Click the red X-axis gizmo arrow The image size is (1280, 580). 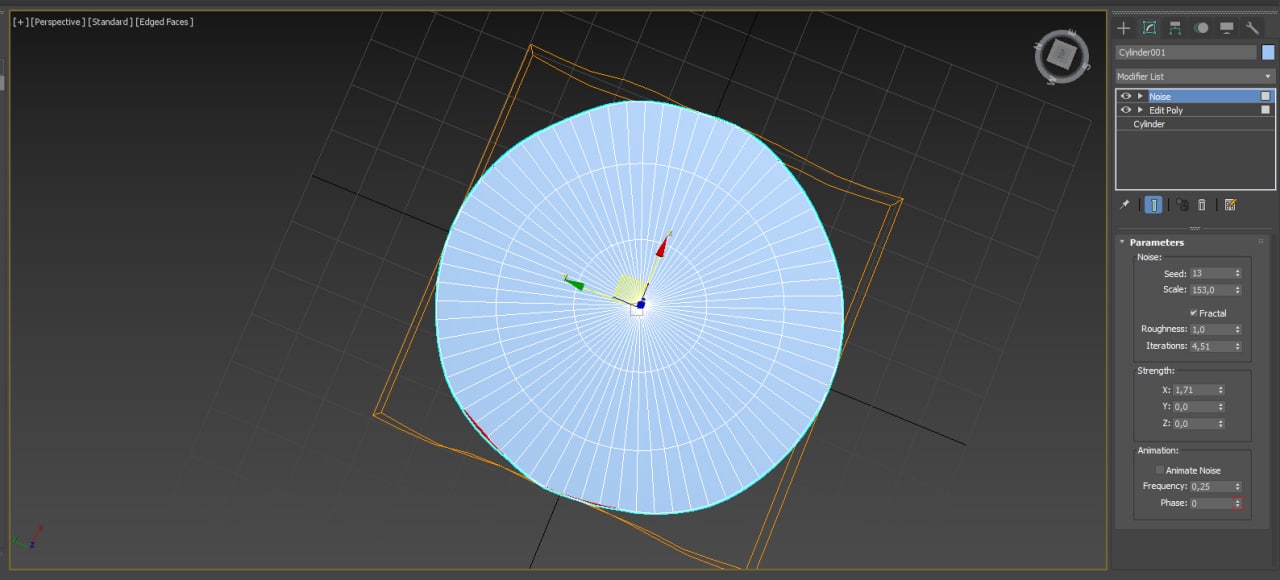point(662,245)
